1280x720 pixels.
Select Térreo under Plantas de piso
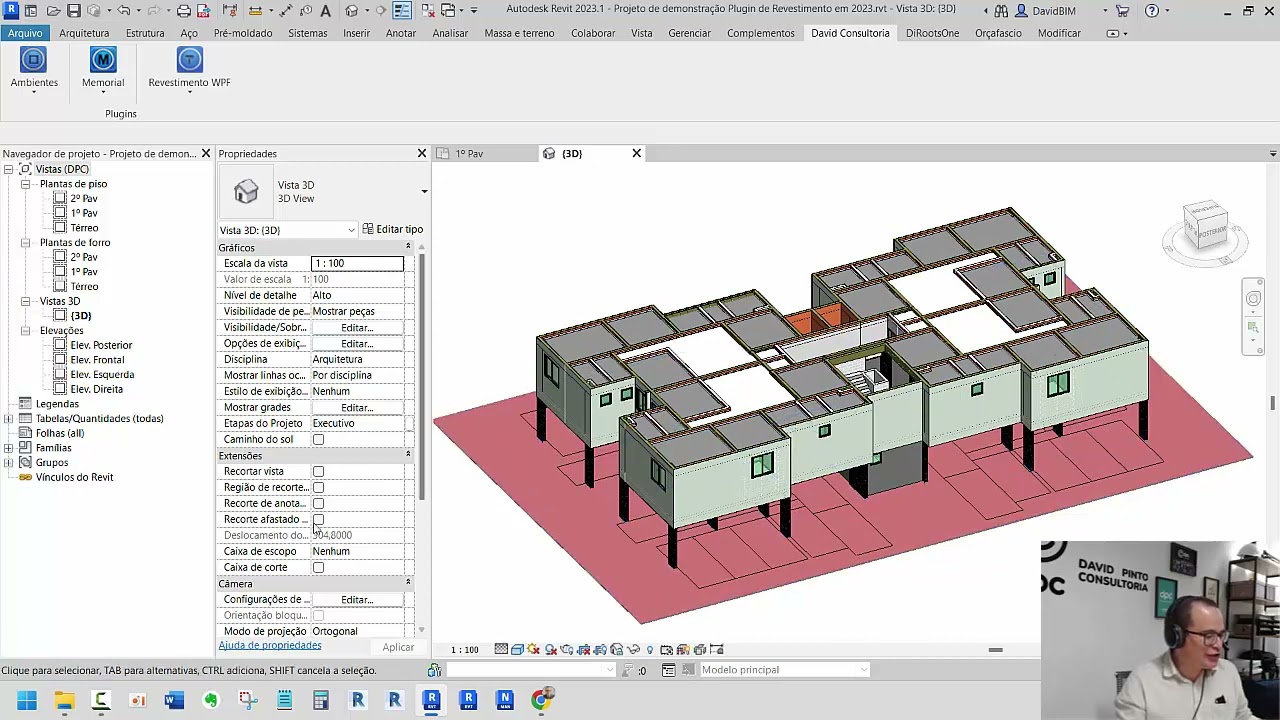(84, 228)
